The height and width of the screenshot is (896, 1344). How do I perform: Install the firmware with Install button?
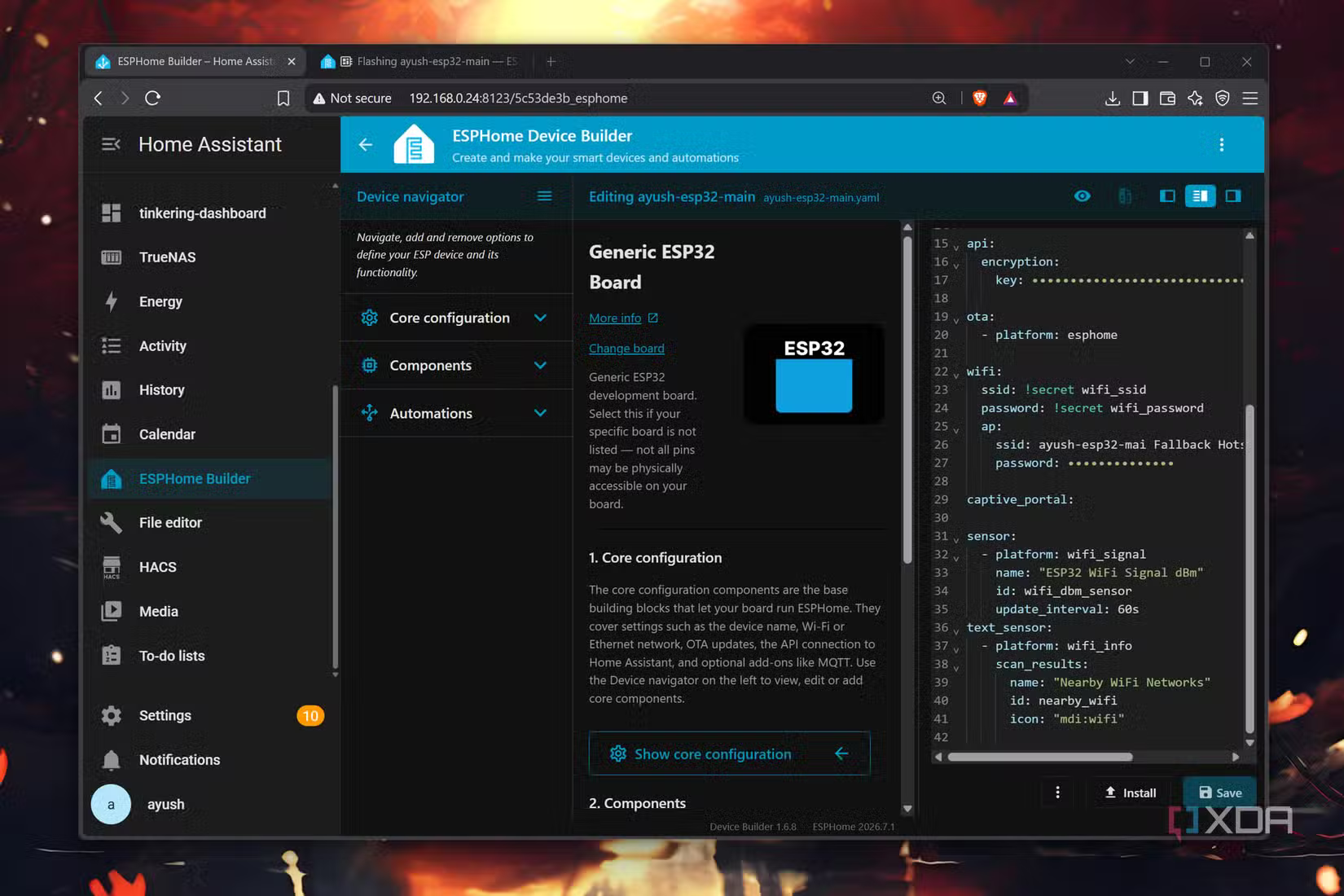click(x=1131, y=793)
